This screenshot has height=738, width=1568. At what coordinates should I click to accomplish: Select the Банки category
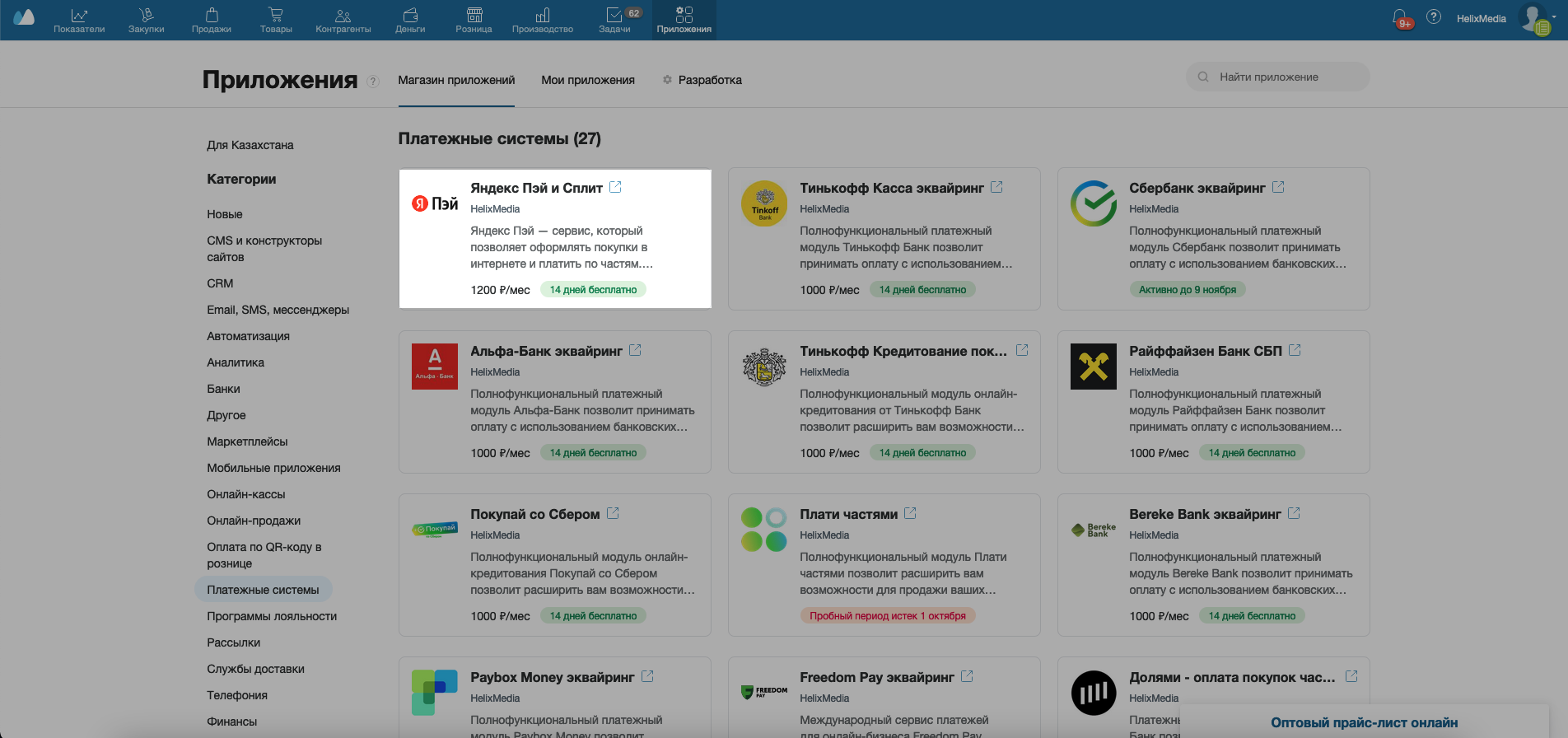click(x=224, y=389)
